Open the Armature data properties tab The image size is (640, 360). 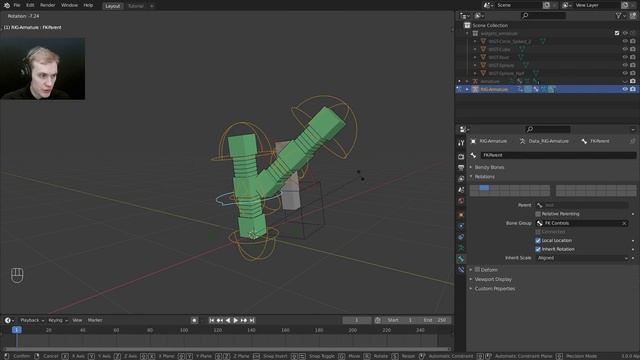[461, 248]
